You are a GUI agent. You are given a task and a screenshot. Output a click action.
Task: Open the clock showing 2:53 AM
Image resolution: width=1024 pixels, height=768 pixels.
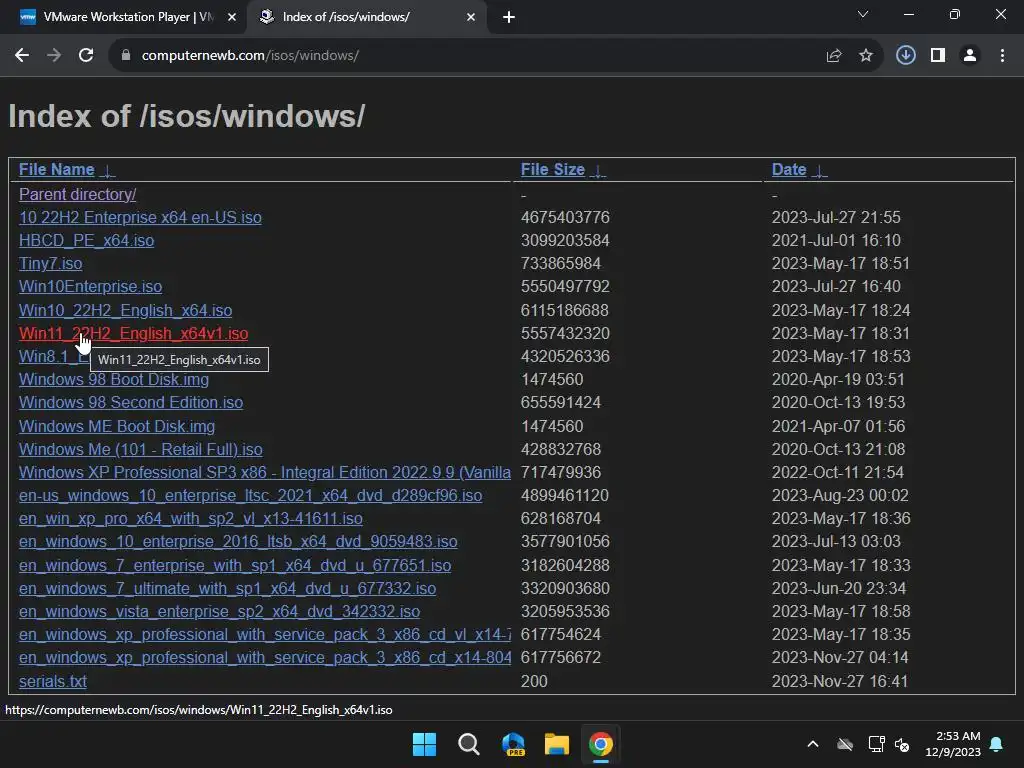point(953,744)
